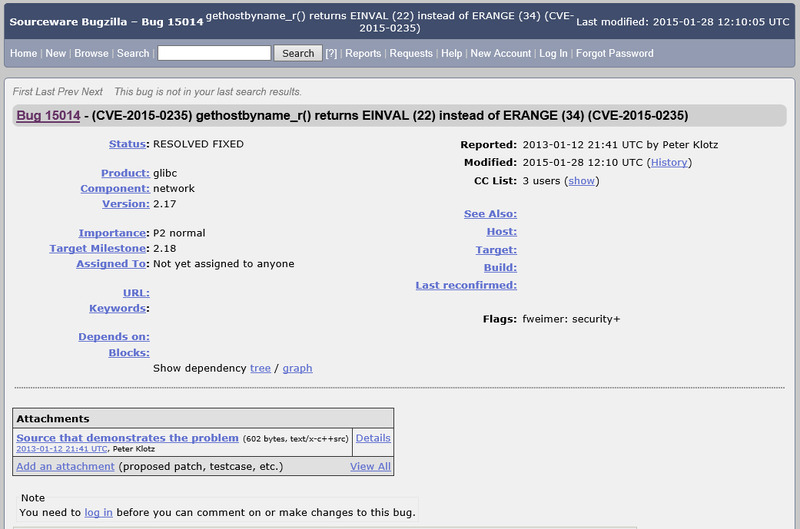Open attachment 'Source that demonstrates the problem'

pyautogui.click(x=127, y=438)
